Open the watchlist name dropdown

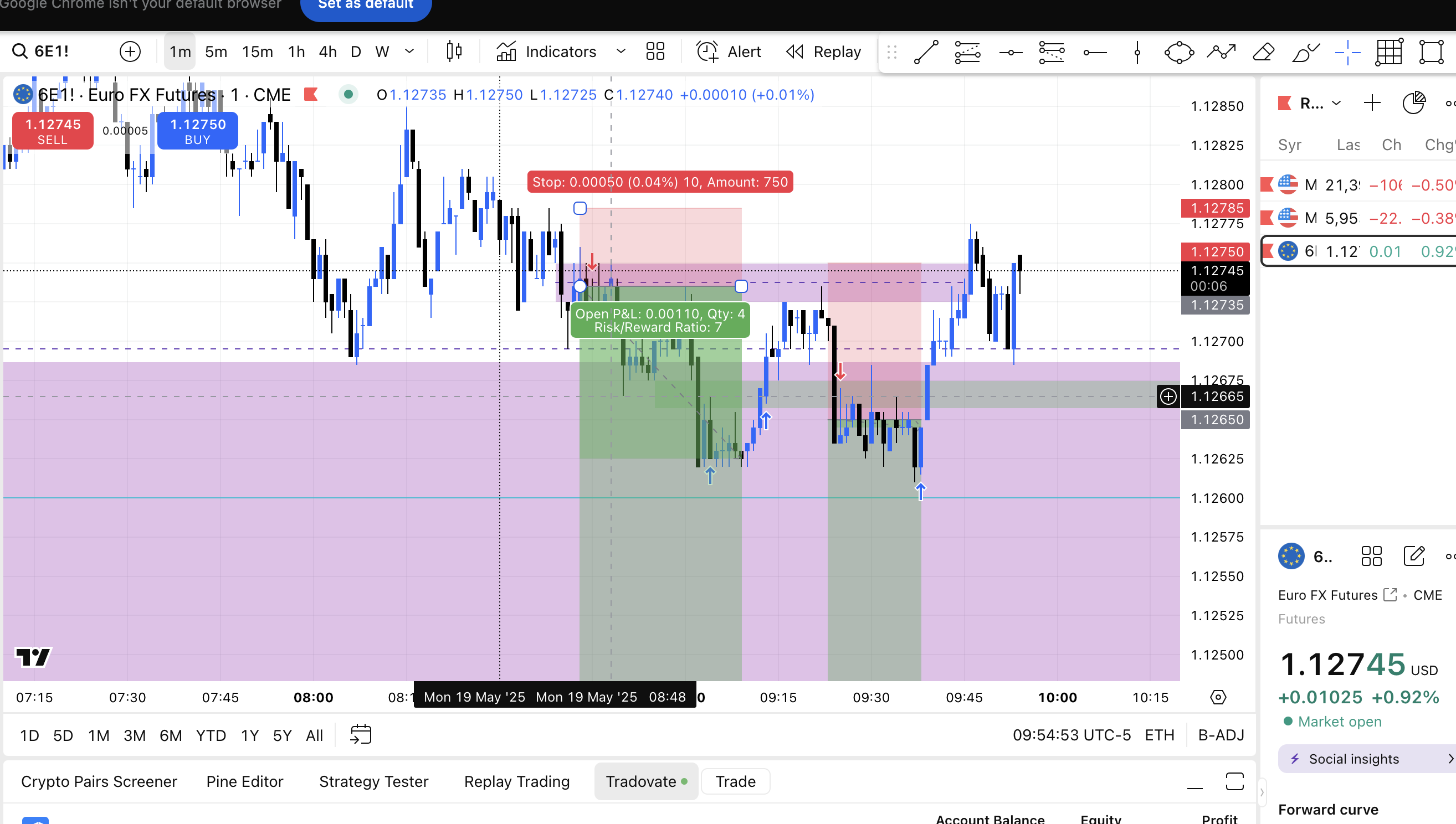(1320, 103)
